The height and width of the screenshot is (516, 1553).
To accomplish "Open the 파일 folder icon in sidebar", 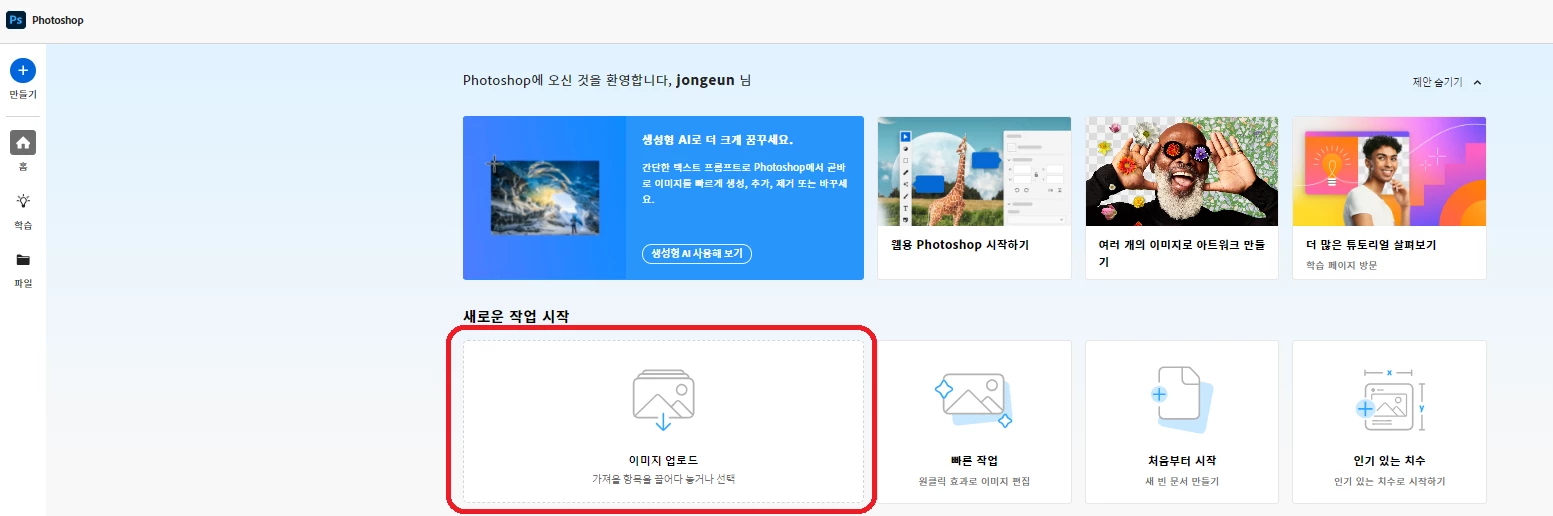I will point(23,260).
